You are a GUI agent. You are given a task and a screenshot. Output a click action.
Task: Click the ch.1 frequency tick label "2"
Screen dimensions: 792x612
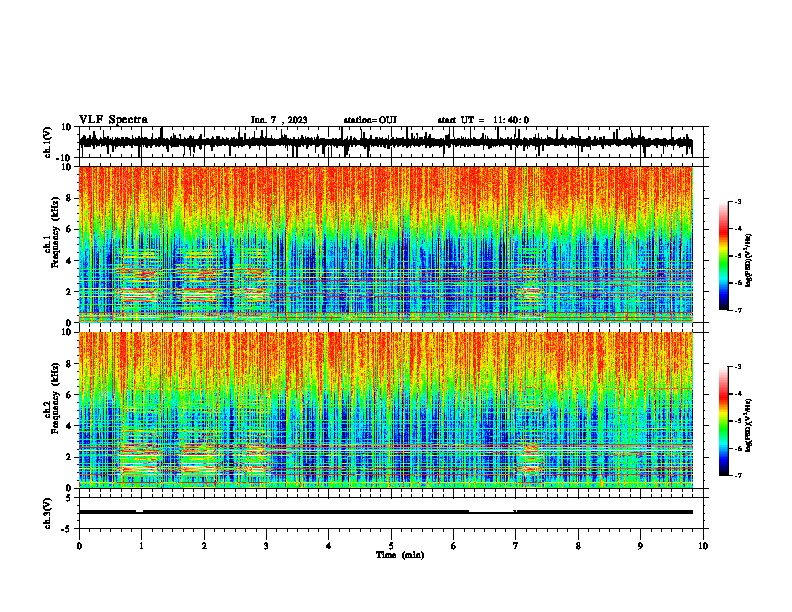point(69,292)
